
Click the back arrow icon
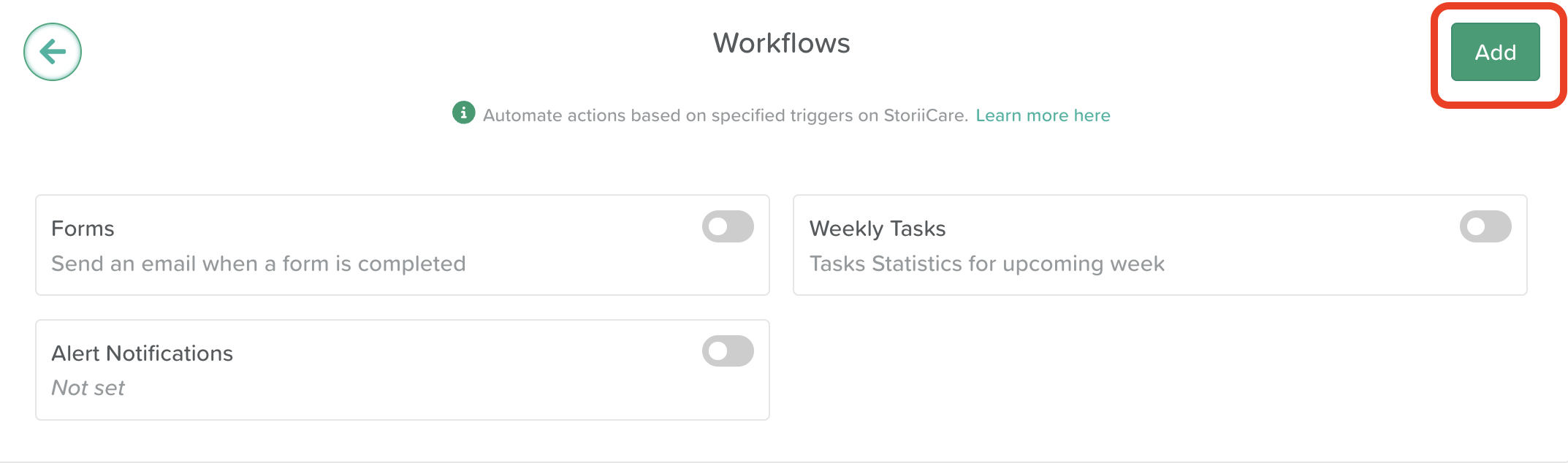coord(53,52)
